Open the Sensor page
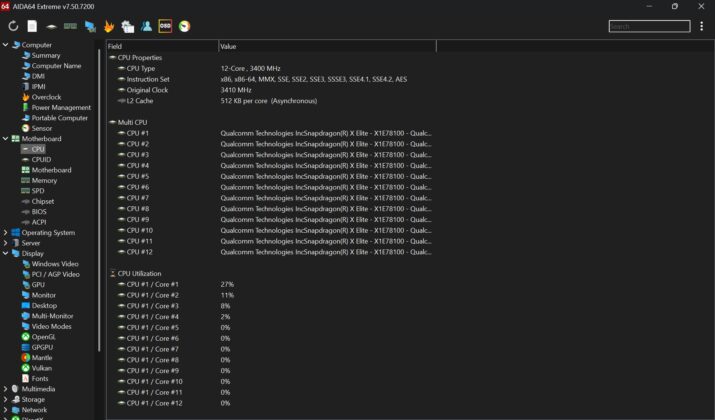The image size is (715, 420). (41, 128)
